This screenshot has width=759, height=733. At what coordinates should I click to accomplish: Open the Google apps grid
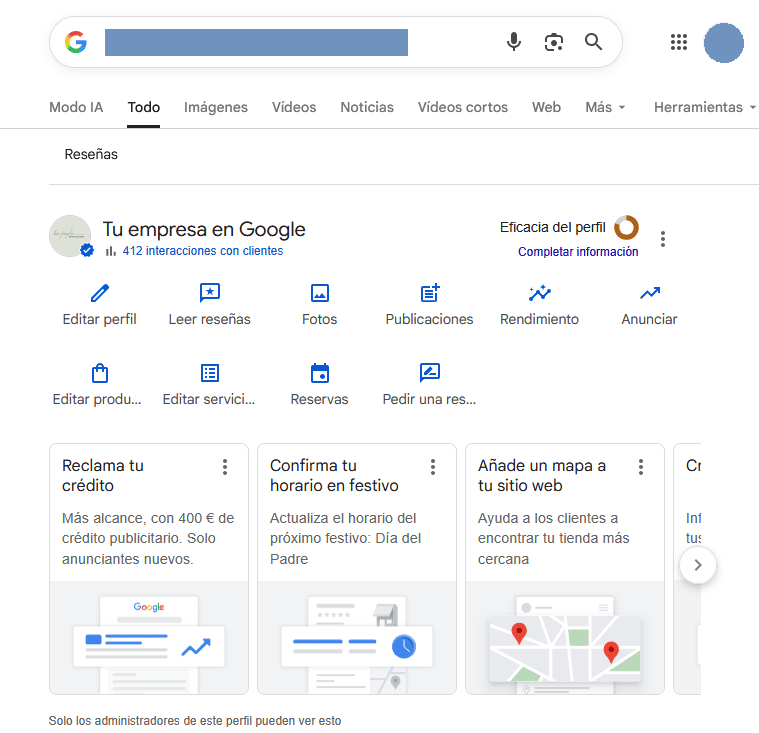tap(679, 42)
